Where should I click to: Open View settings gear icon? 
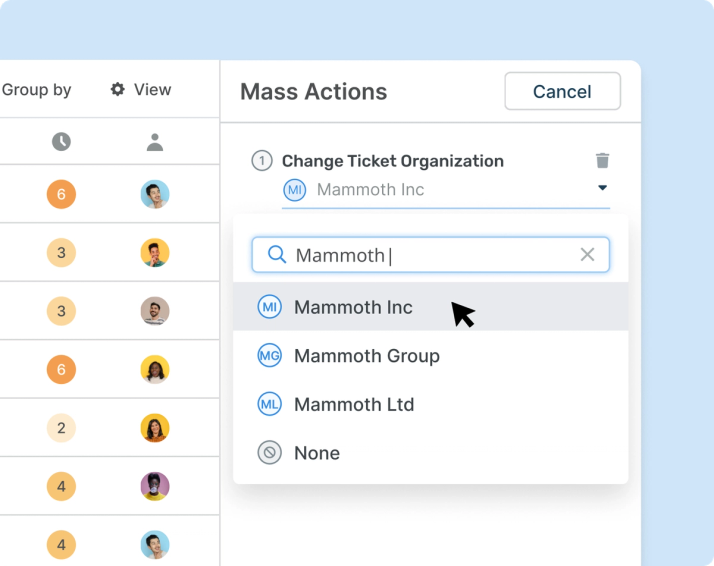tap(117, 89)
